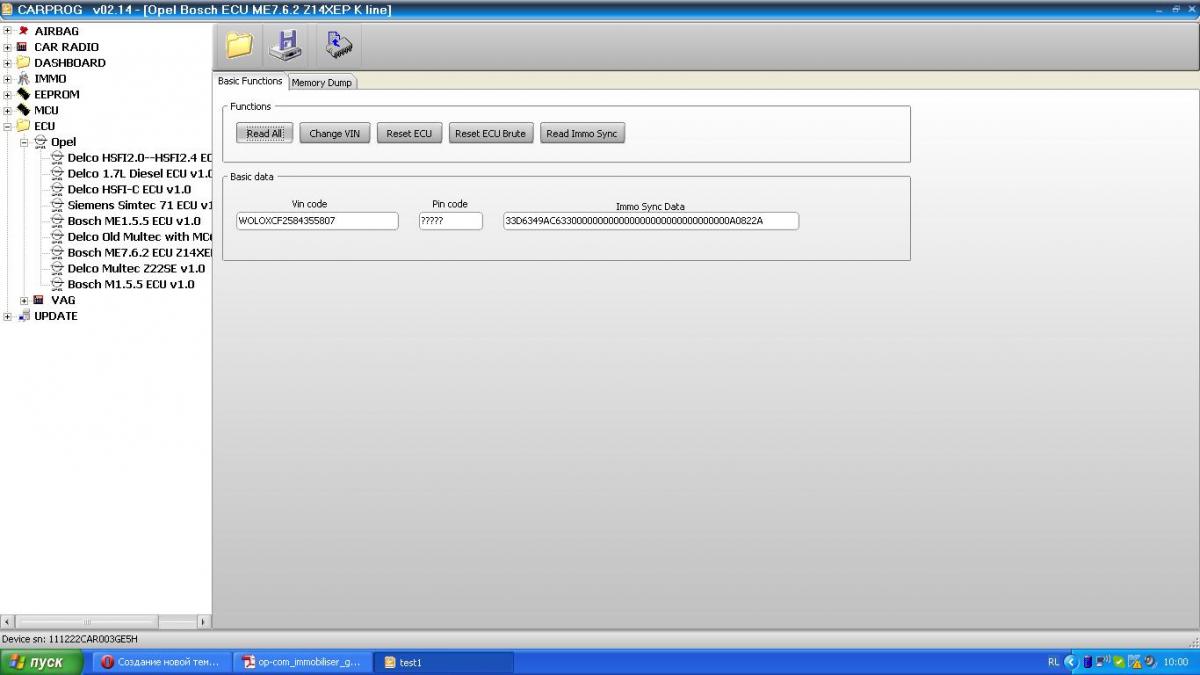
Task: Collapse the ECU tree node
Action: [x=8, y=126]
